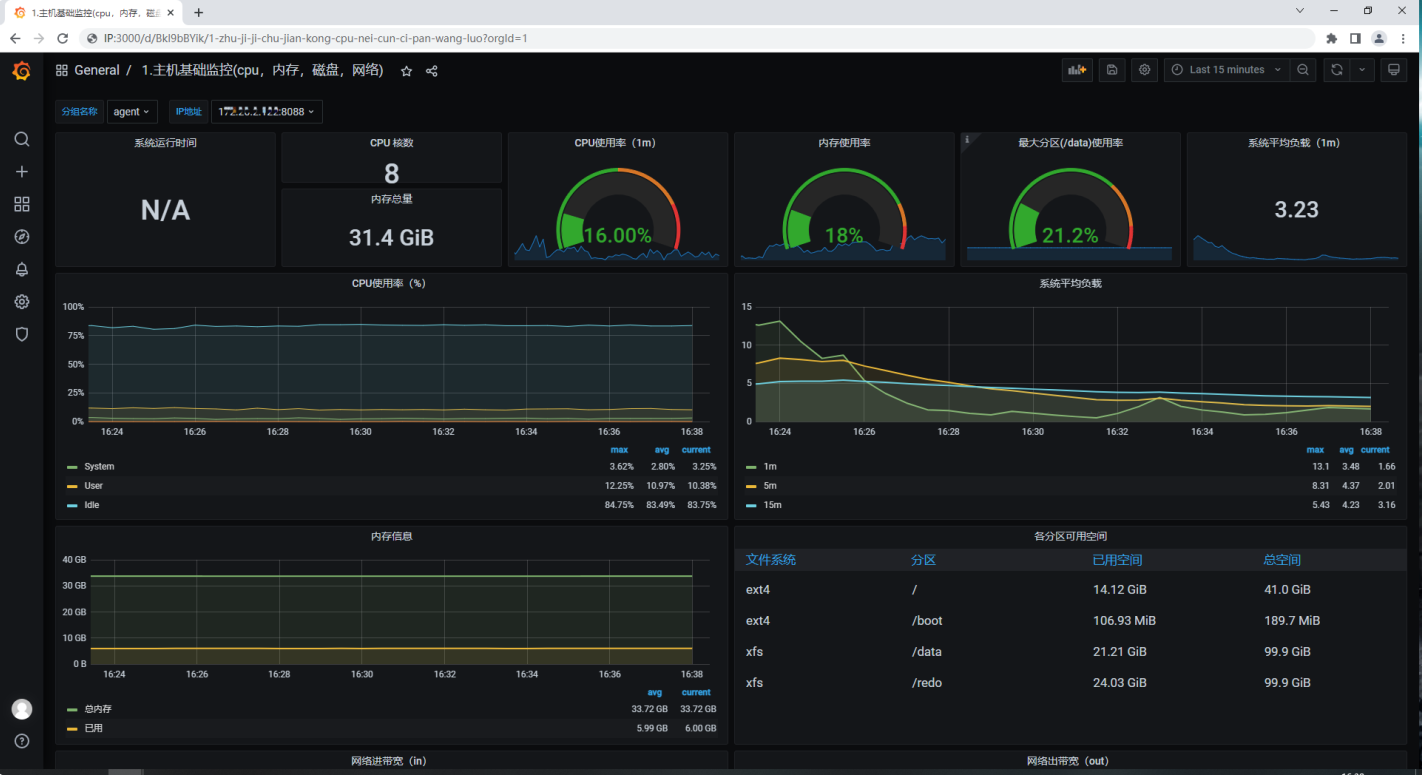Toggle the System series in CPU legend
This screenshot has height=777, width=1422.
tap(99, 467)
